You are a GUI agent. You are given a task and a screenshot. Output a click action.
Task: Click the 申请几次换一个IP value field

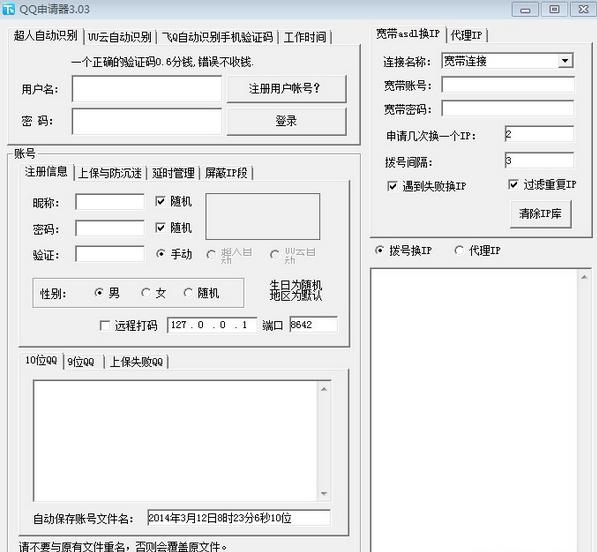(x=539, y=134)
